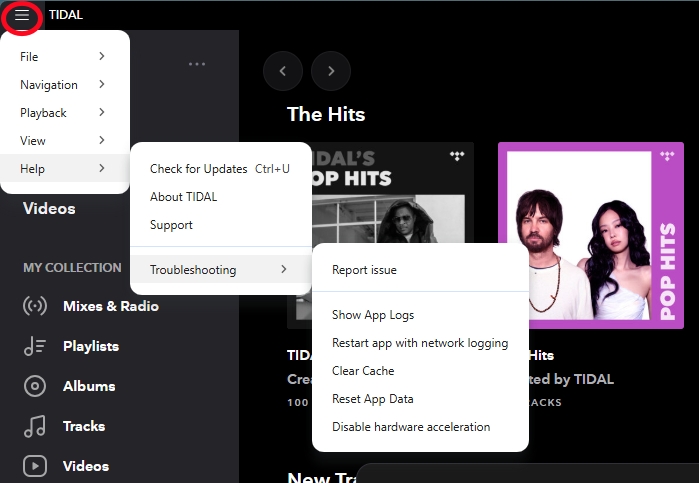Open the hamburger main menu icon
The image size is (699, 483).
click(x=21, y=15)
